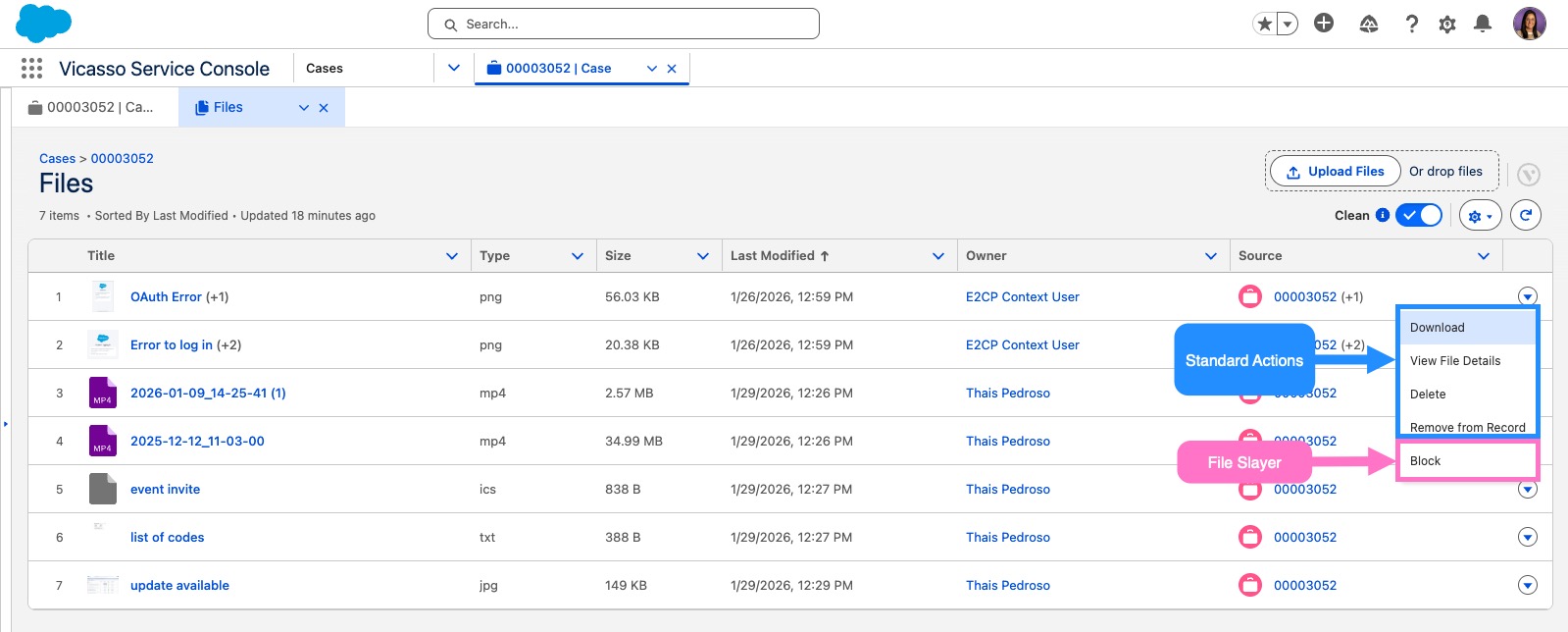Screen dimensions: 1568x632
Task: Toggle the Clean switch off
Action: (x=1419, y=215)
